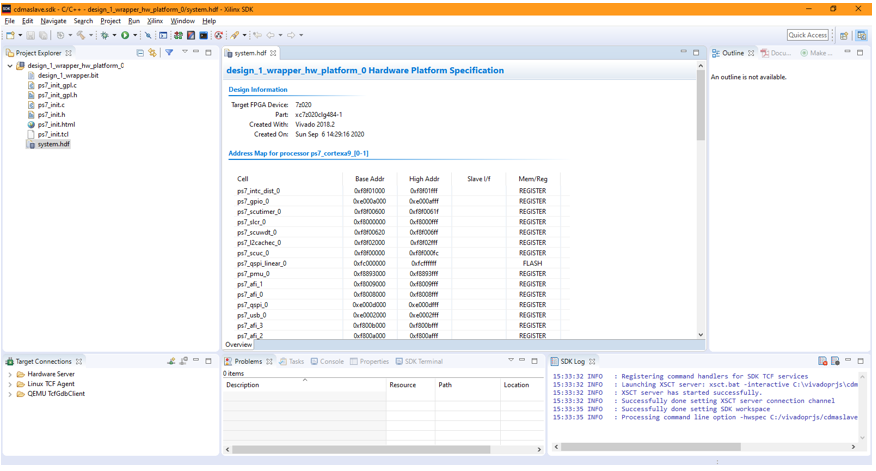
Task: Click the editor vertical scrollbar
Action: (x=701, y=104)
